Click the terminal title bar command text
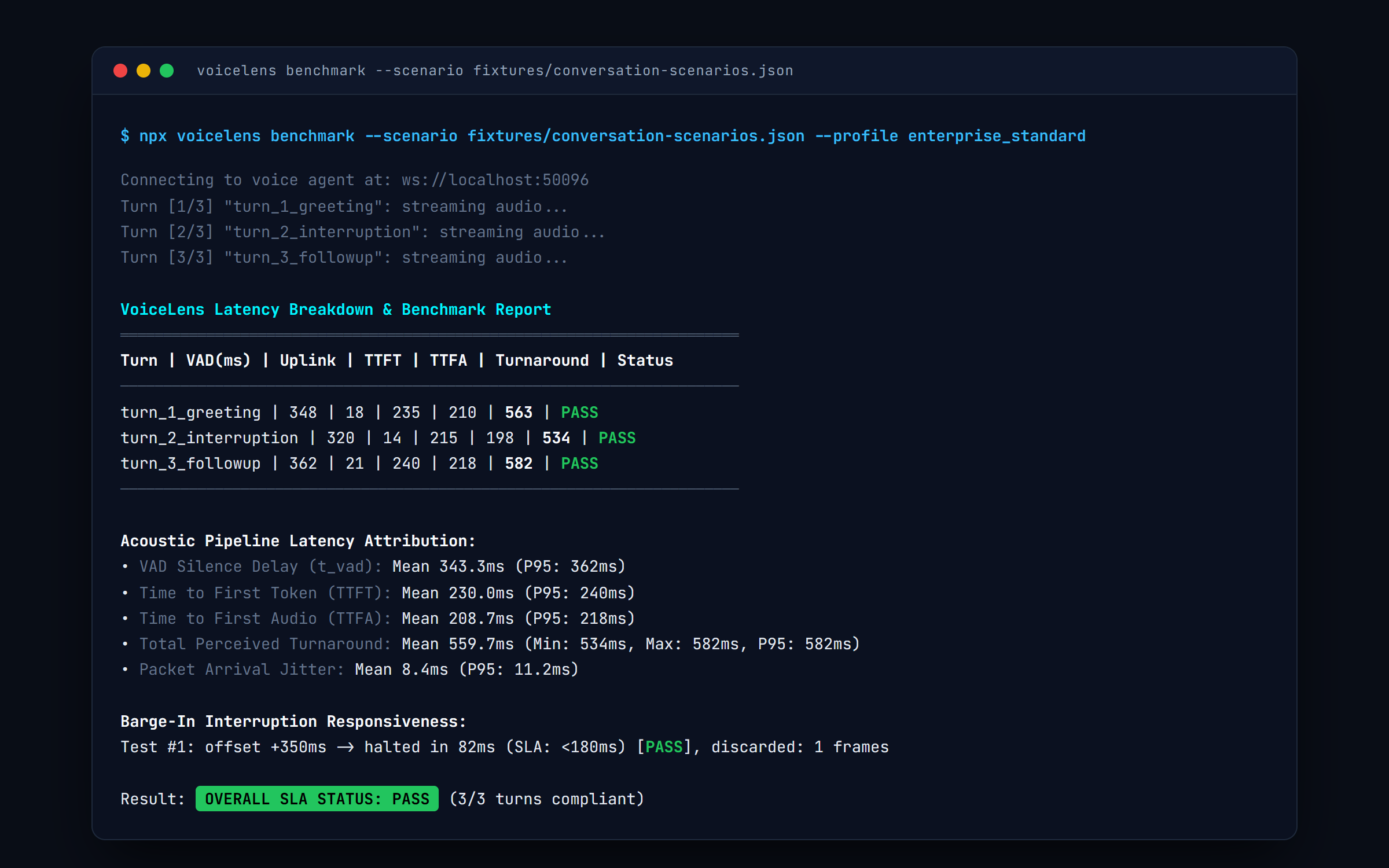Viewport: 1389px width, 868px height. pos(495,71)
